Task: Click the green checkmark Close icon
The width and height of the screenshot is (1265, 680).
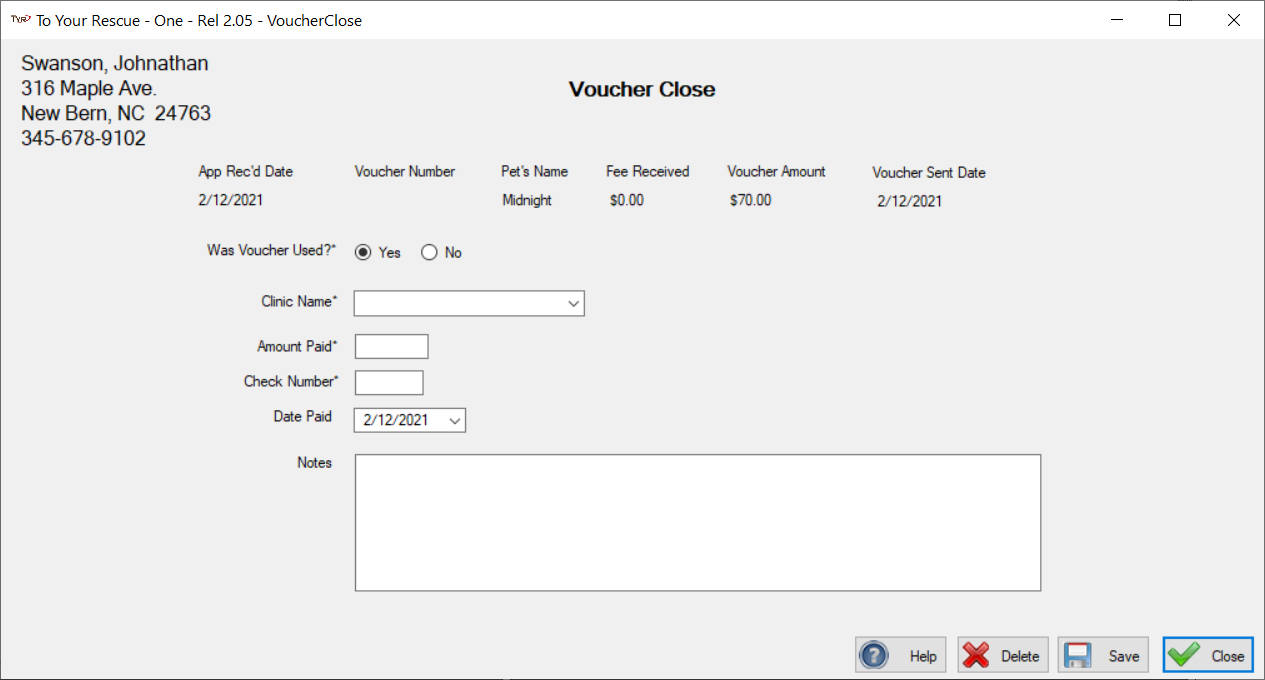Action: click(1183, 656)
